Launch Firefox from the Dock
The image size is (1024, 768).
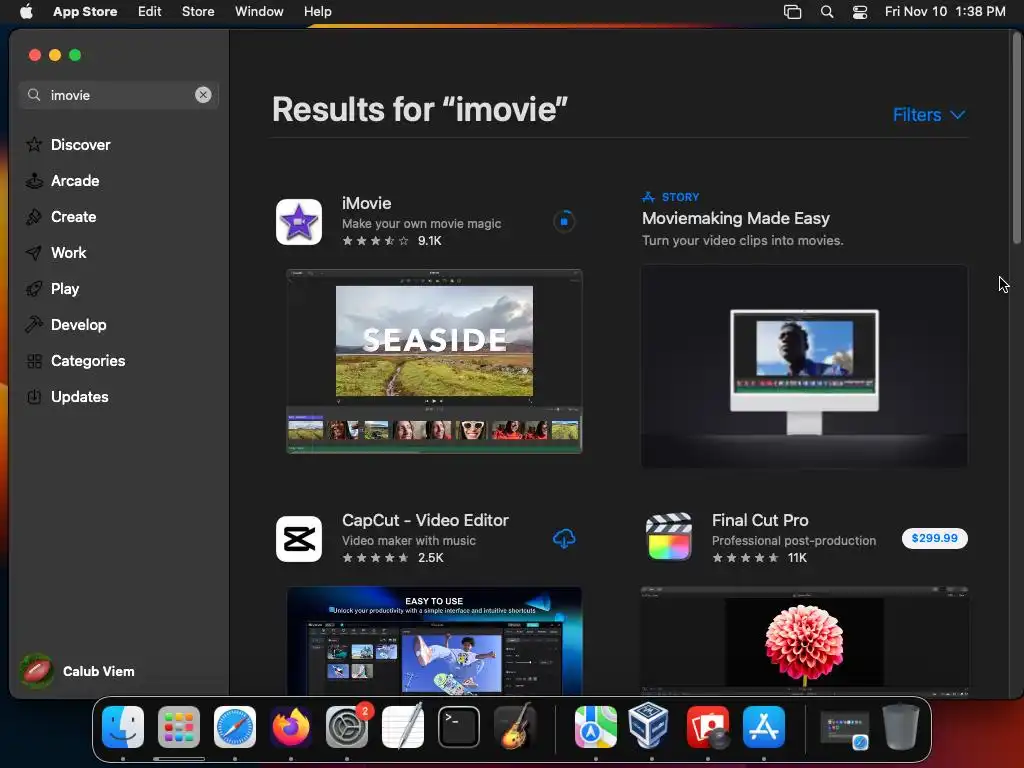click(291, 727)
